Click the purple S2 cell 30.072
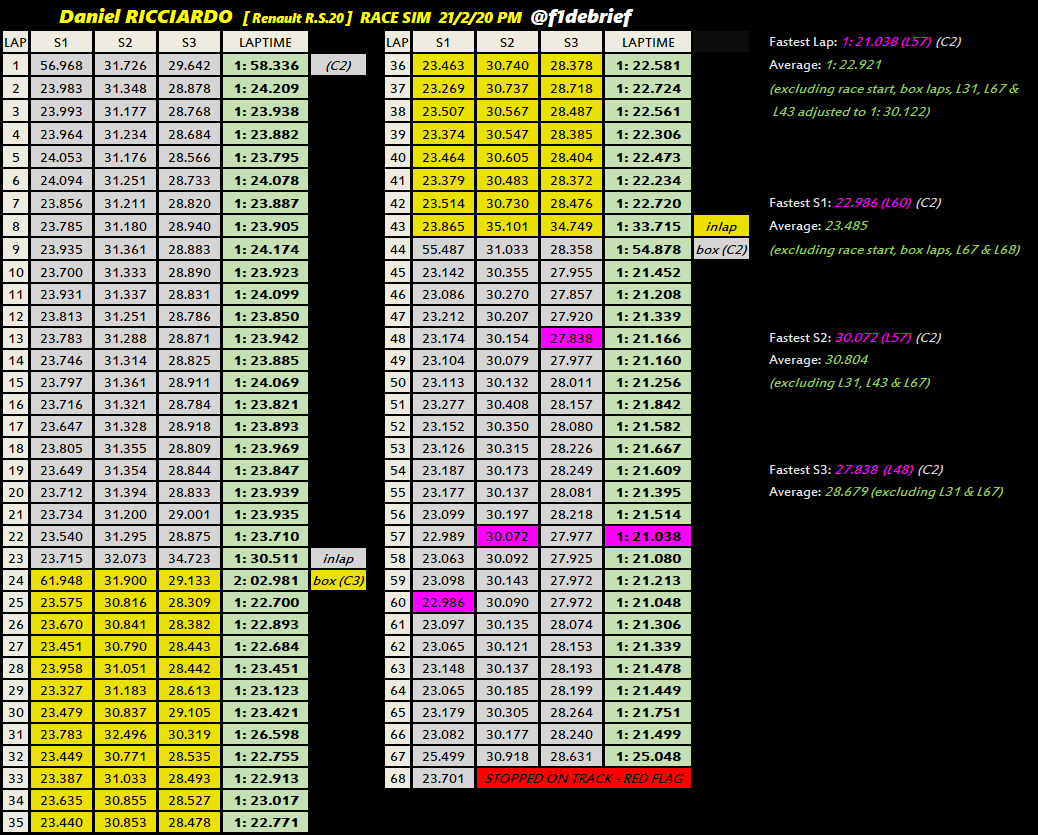This screenshot has height=835, width=1038. (x=507, y=536)
